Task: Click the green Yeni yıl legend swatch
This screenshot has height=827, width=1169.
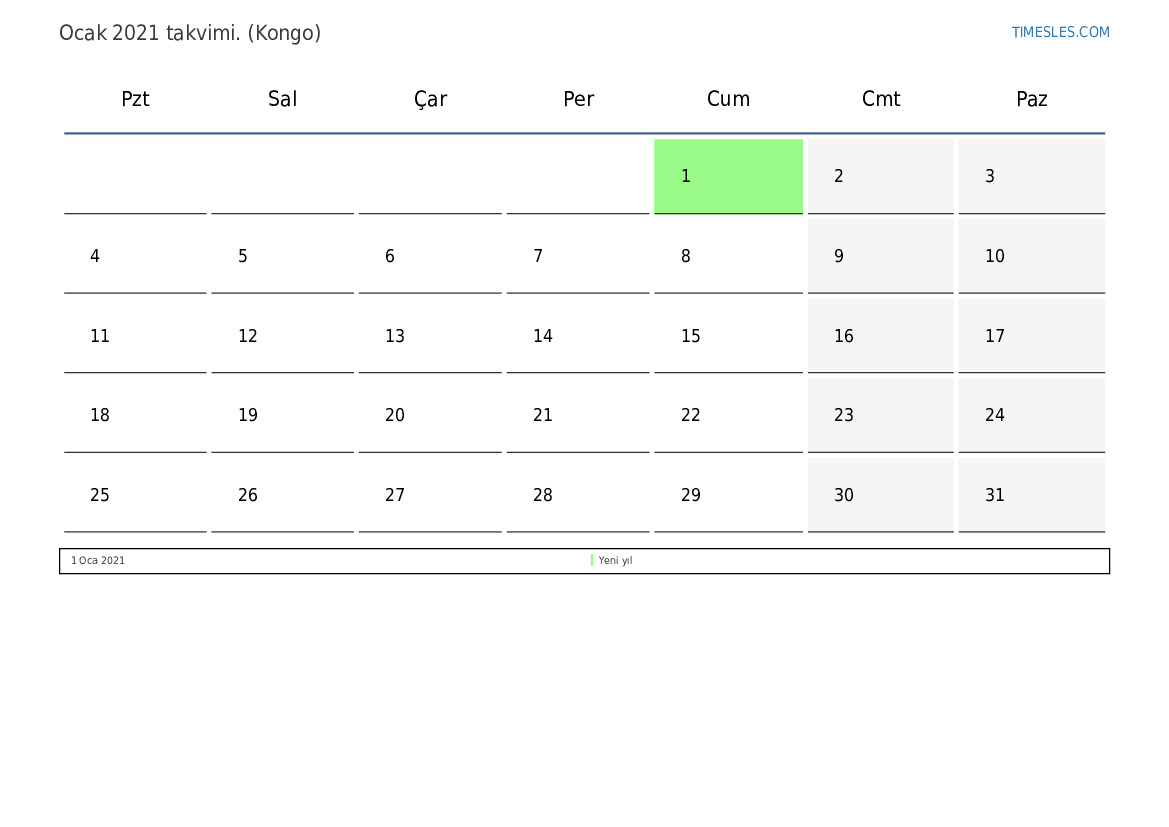Action: pyautogui.click(x=592, y=561)
